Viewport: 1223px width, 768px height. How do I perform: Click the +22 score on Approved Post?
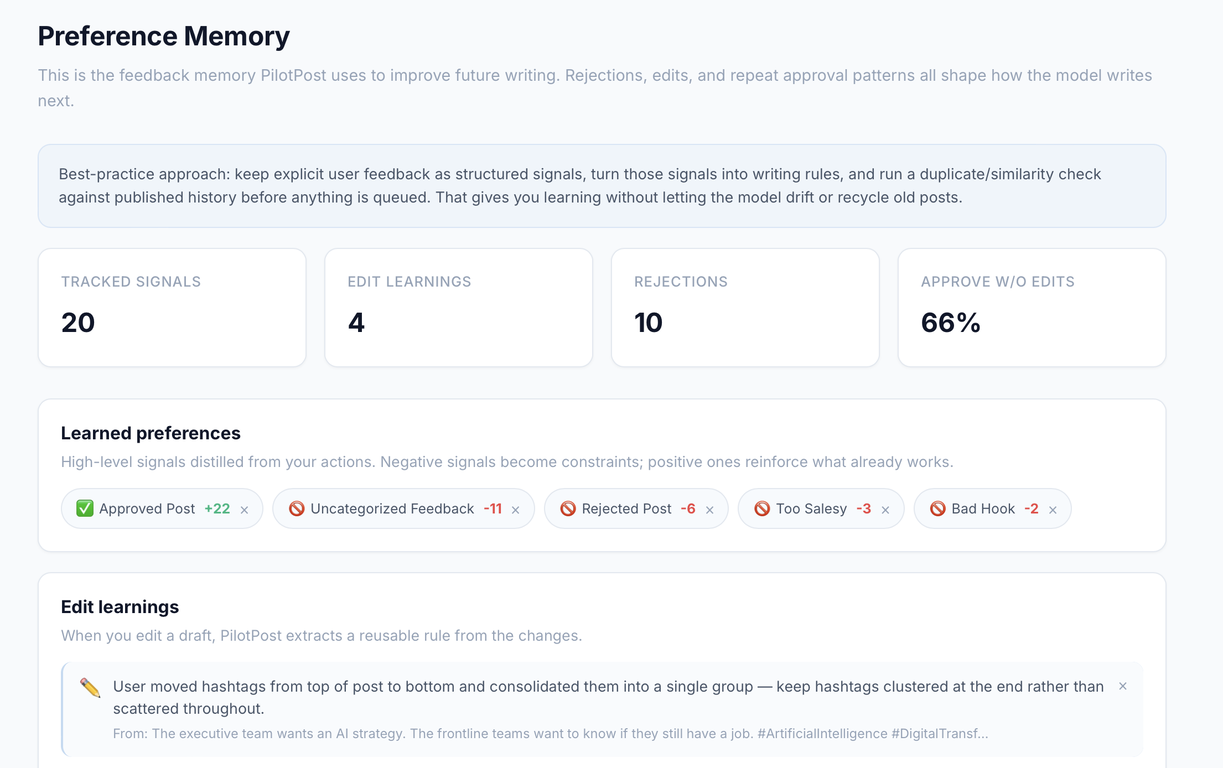[x=217, y=509]
